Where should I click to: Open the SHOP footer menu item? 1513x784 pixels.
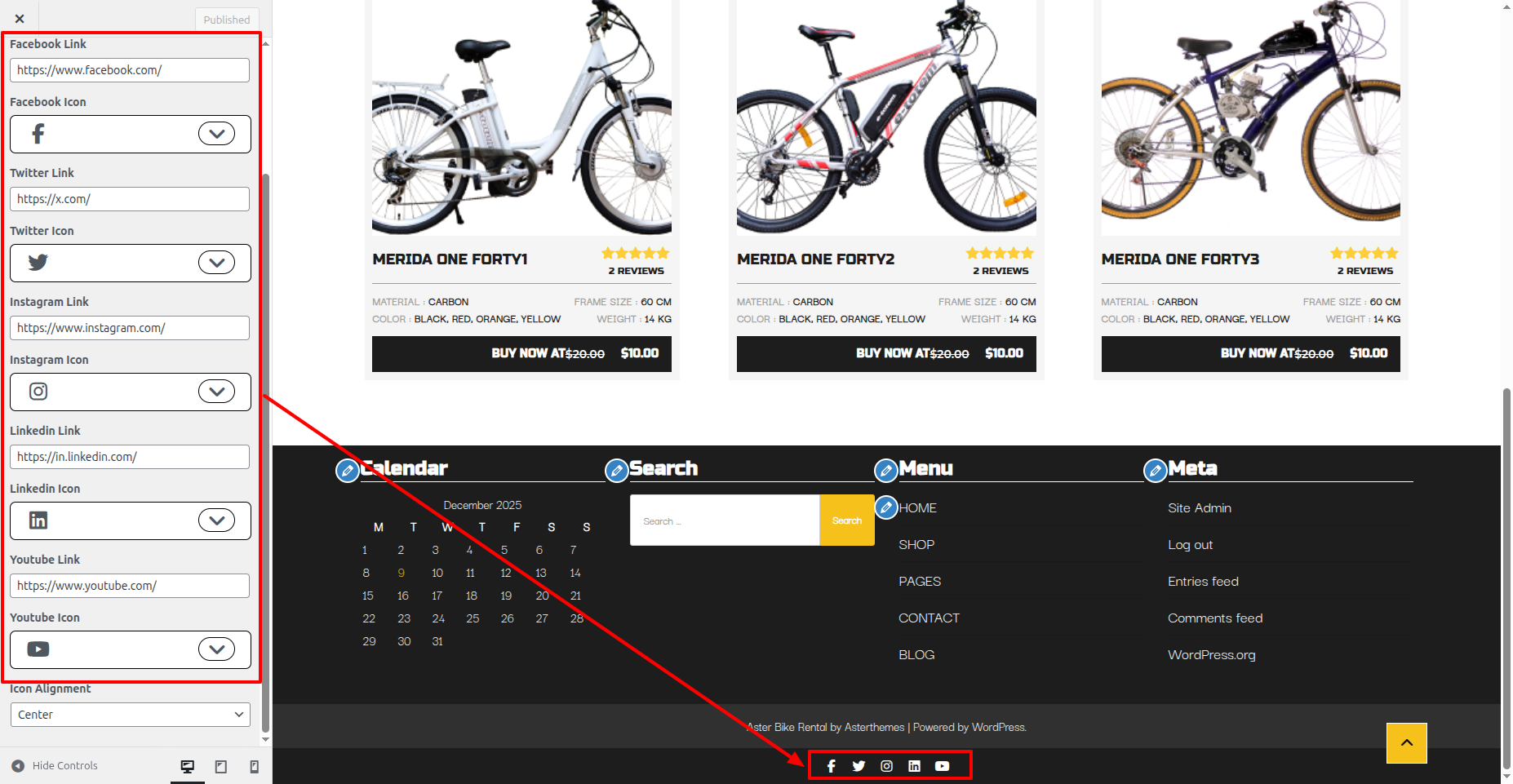coord(916,545)
